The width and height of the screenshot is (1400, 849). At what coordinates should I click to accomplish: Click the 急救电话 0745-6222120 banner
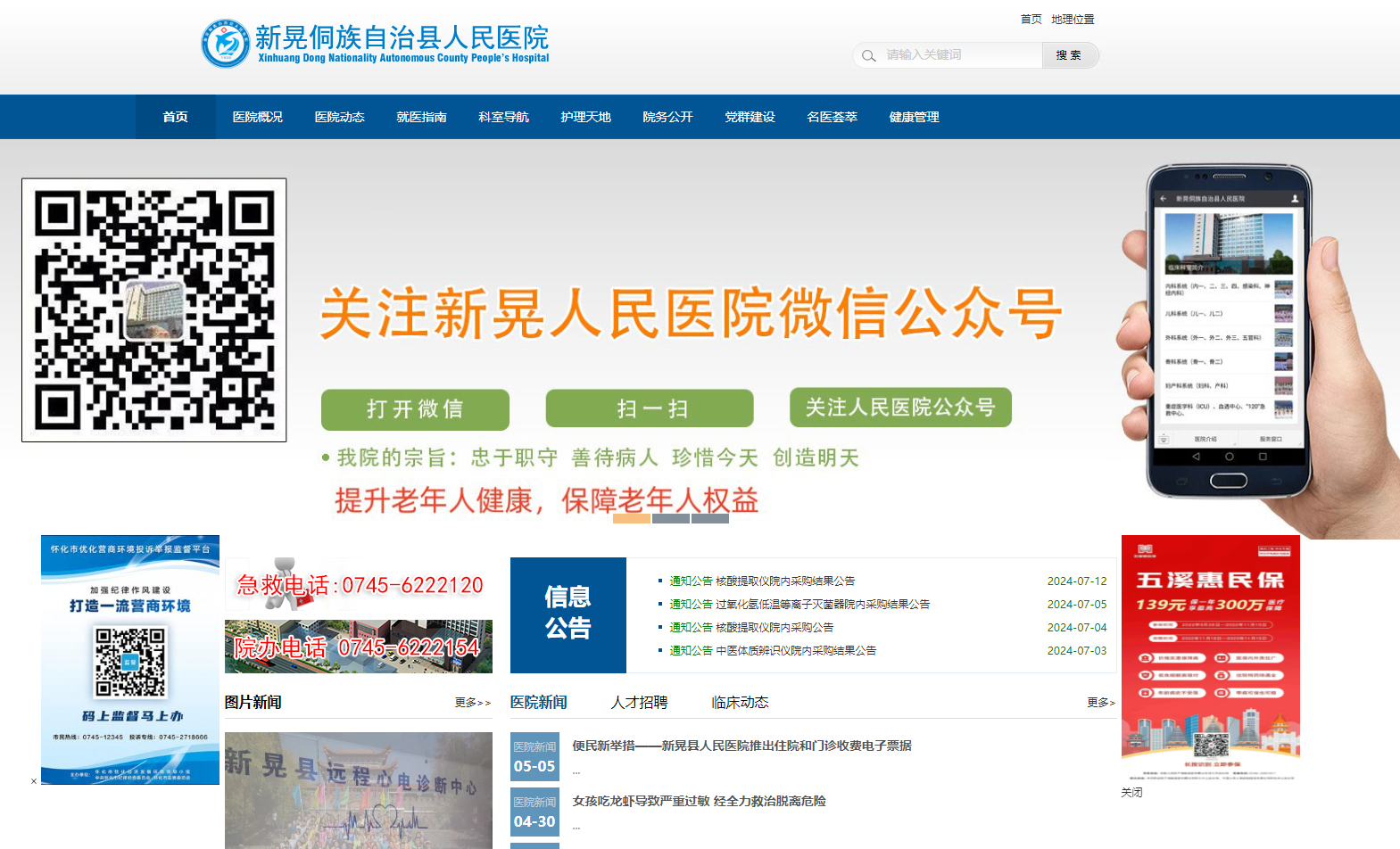click(359, 585)
